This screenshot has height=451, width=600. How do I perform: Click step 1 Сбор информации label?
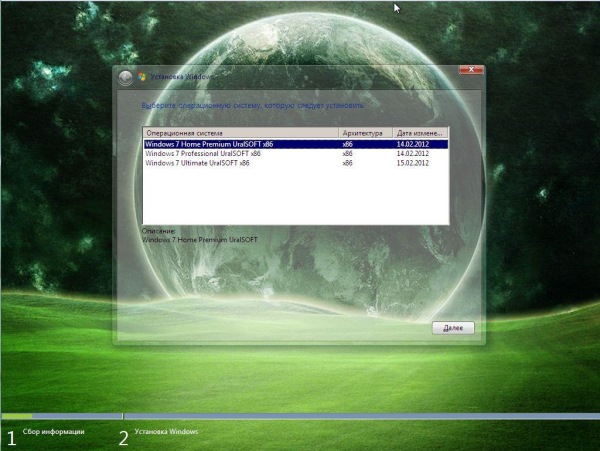[54, 432]
